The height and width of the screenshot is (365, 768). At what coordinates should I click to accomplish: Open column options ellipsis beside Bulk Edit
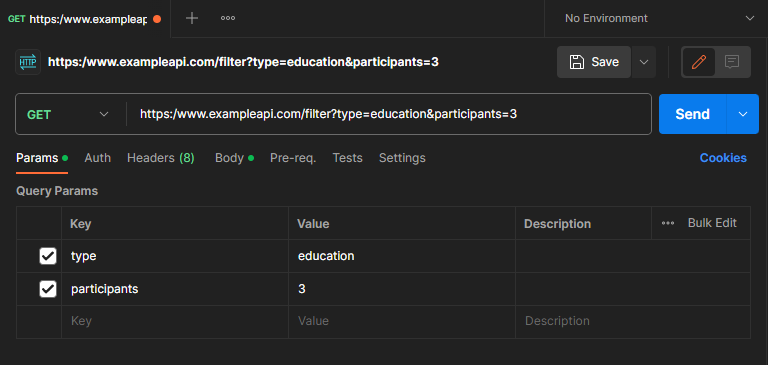pyautogui.click(x=668, y=223)
